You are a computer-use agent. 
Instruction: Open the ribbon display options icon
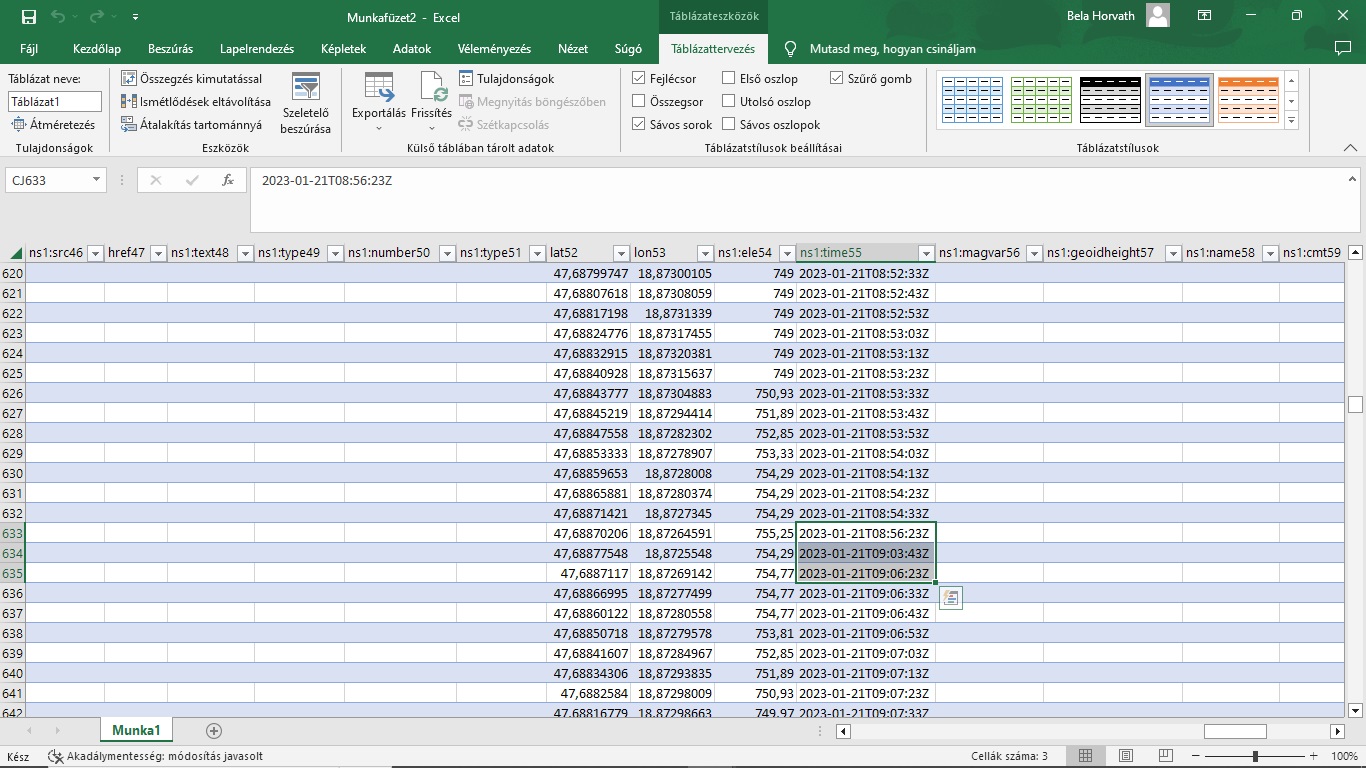(x=1205, y=15)
